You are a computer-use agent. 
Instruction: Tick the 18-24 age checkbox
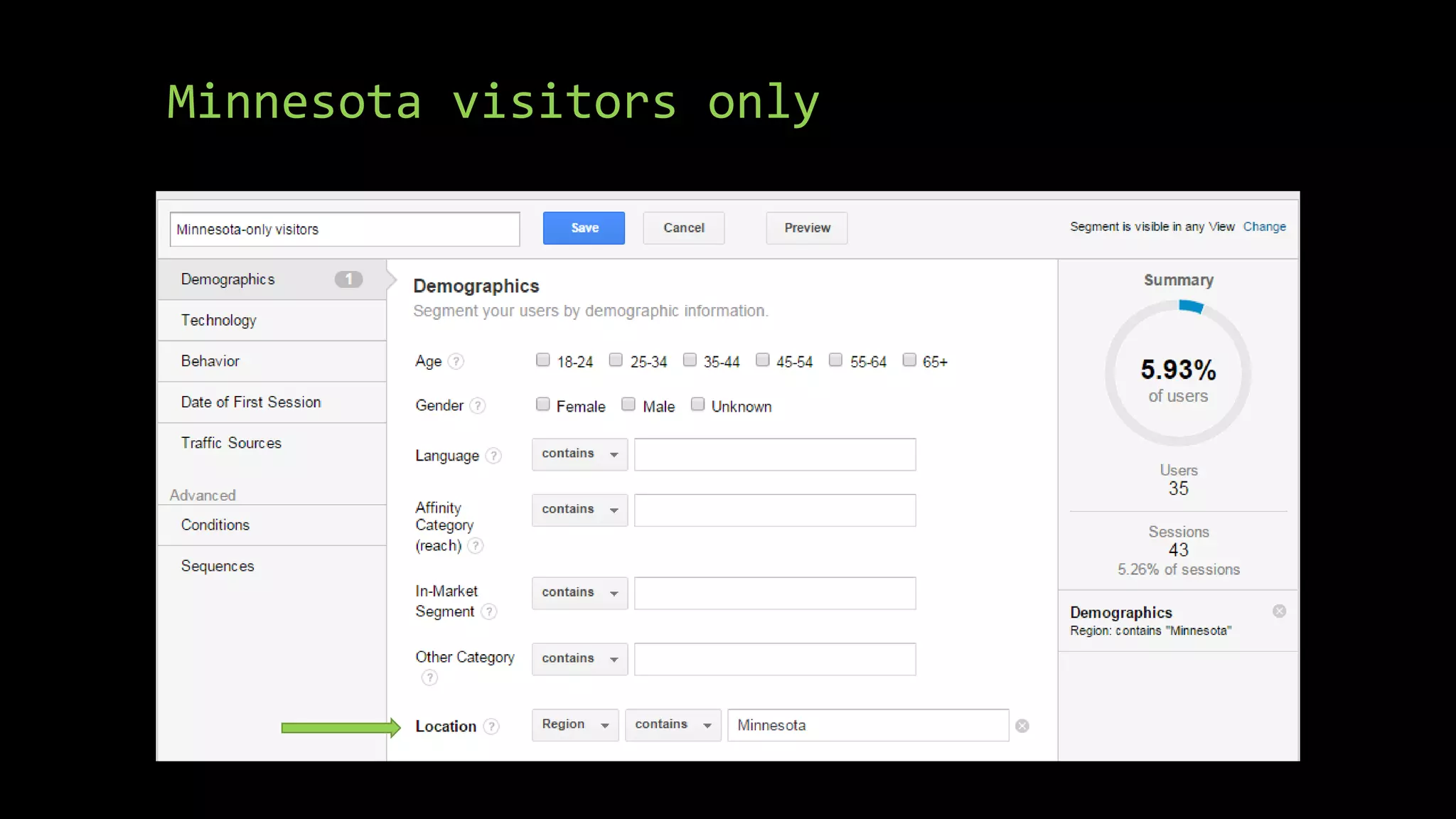coord(543,360)
